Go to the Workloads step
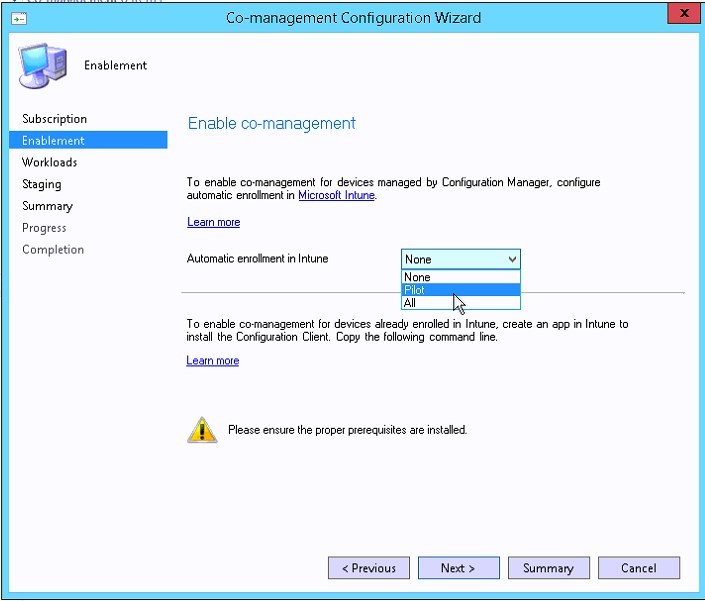This screenshot has height=601, width=705. [49, 162]
